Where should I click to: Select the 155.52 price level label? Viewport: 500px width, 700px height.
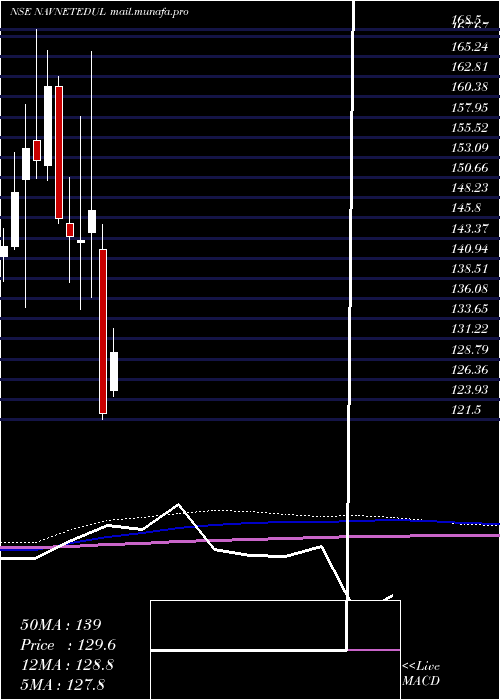point(469,128)
